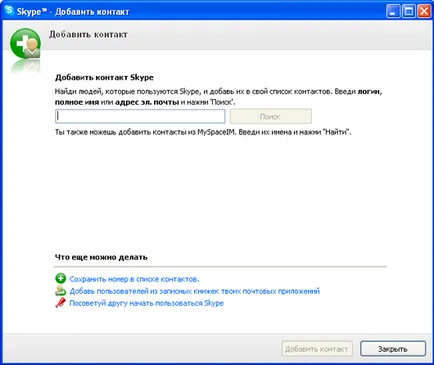Click the header title Добавить контакт
The image size is (434, 365).
(88, 34)
